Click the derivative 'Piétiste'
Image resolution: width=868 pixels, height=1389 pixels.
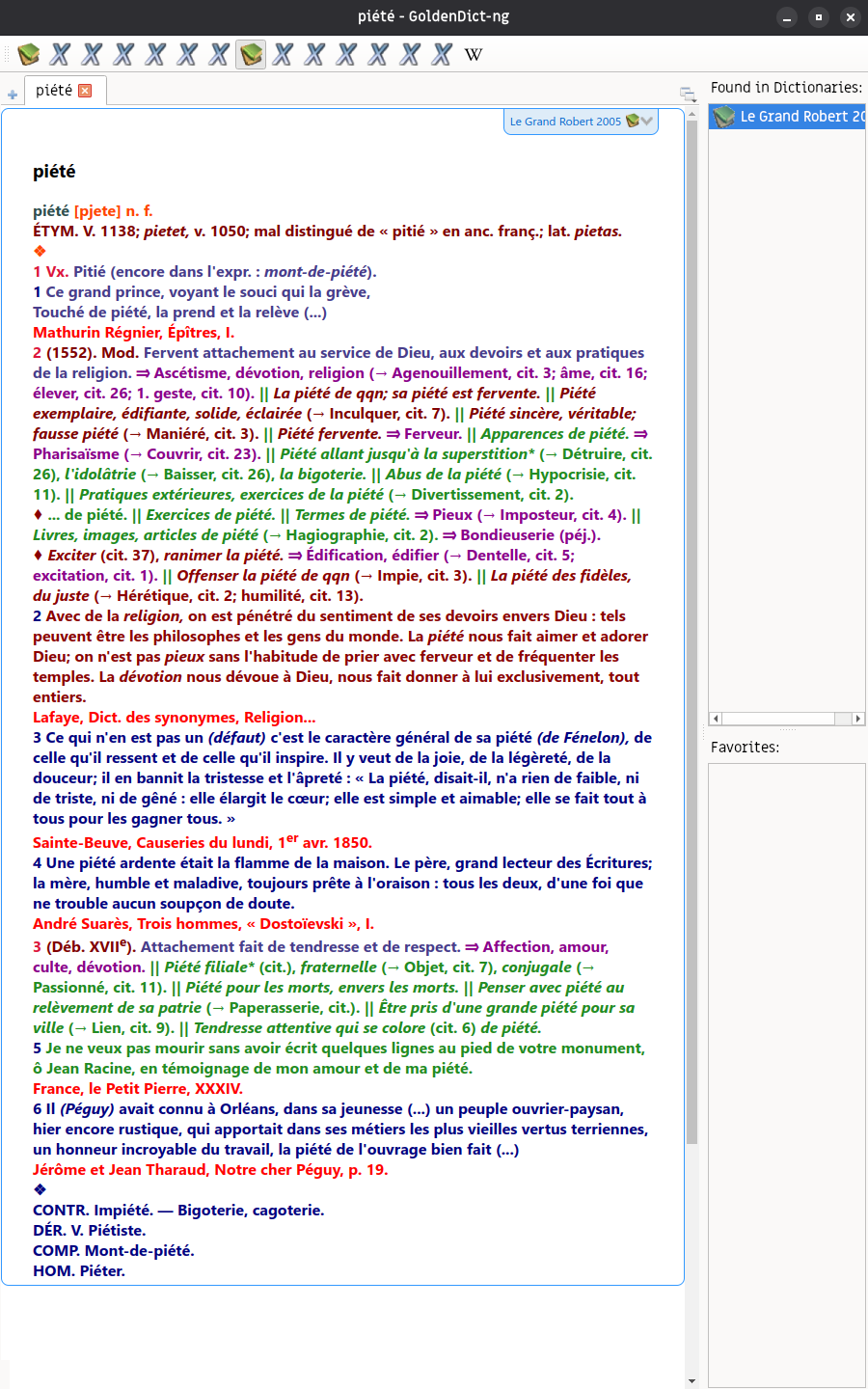point(118,1231)
